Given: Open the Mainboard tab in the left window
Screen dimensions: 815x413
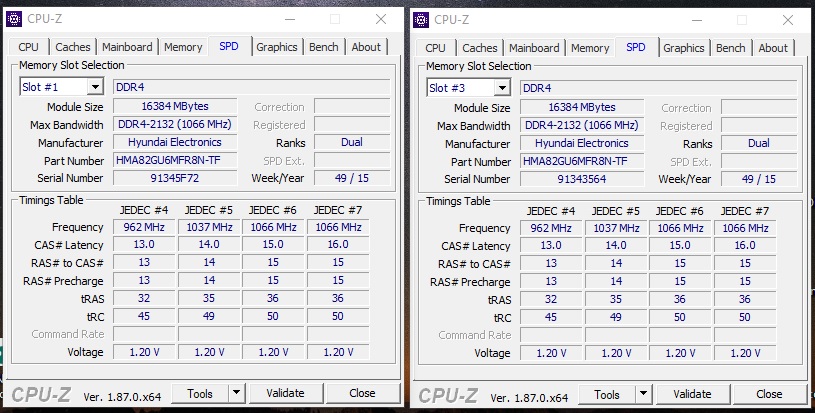Looking at the screenshot, I should coord(127,47).
